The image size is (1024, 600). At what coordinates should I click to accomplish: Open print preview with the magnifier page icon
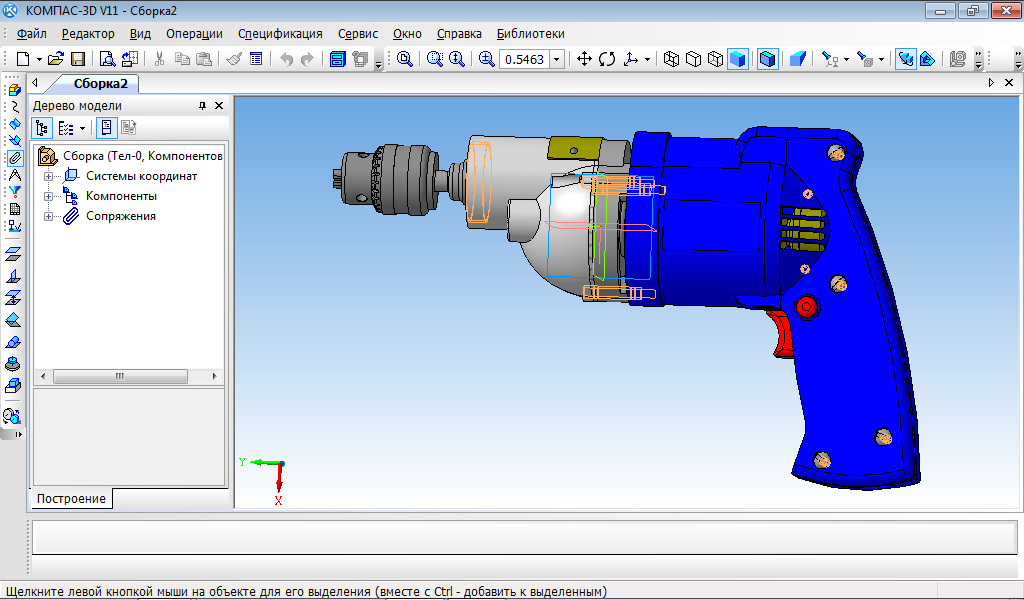(107, 59)
